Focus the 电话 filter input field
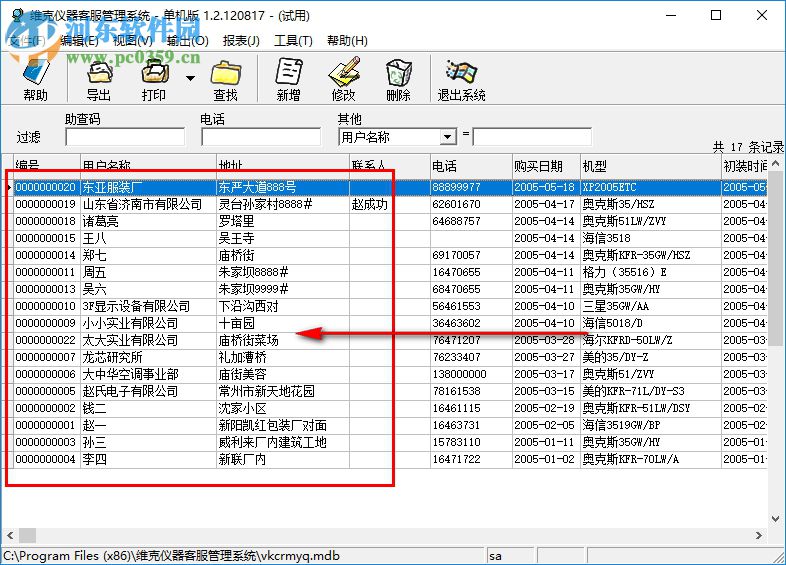This screenshot has height=565, width=786. click(x=261, y=137)
